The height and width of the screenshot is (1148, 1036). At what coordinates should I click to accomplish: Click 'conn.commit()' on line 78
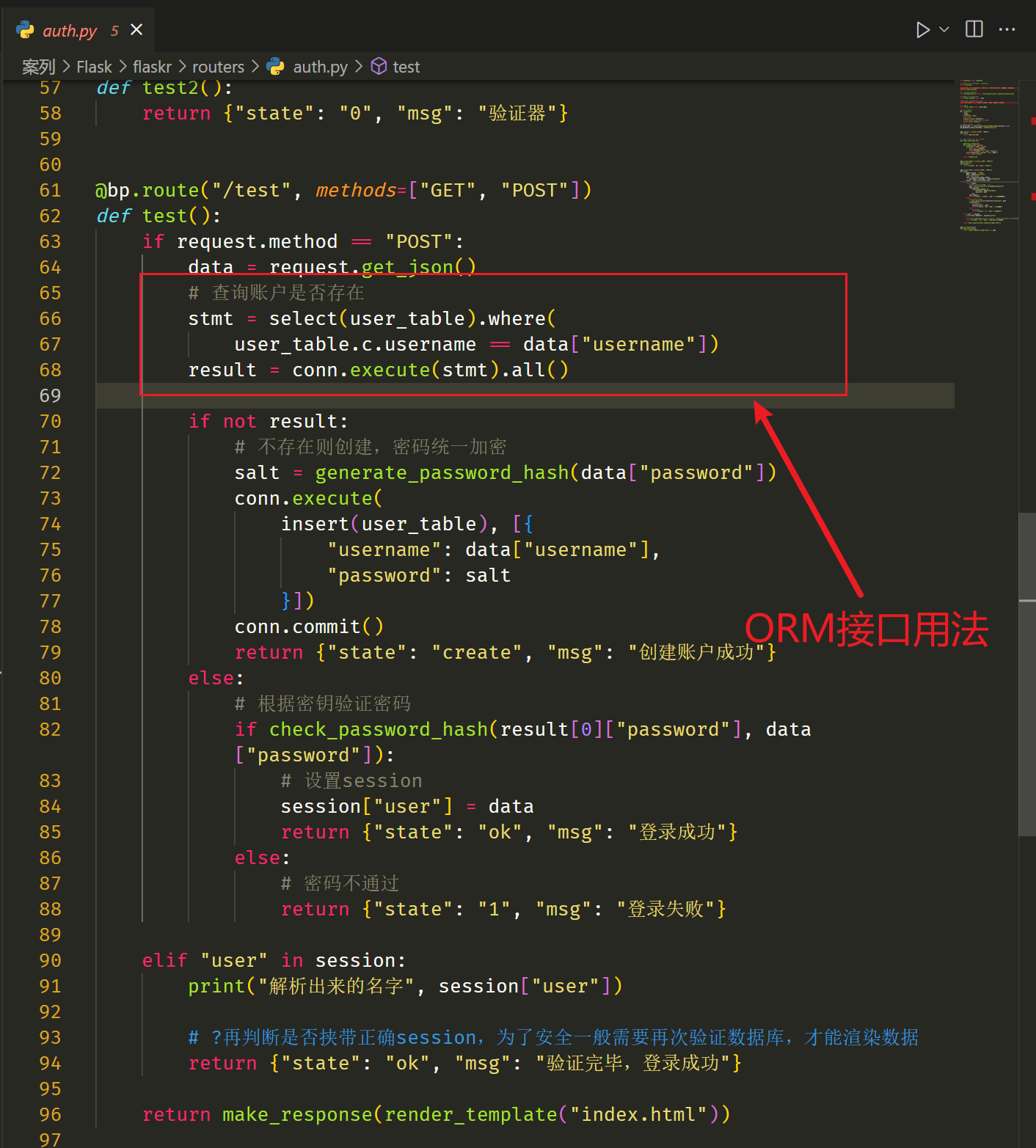click(309, 627)
